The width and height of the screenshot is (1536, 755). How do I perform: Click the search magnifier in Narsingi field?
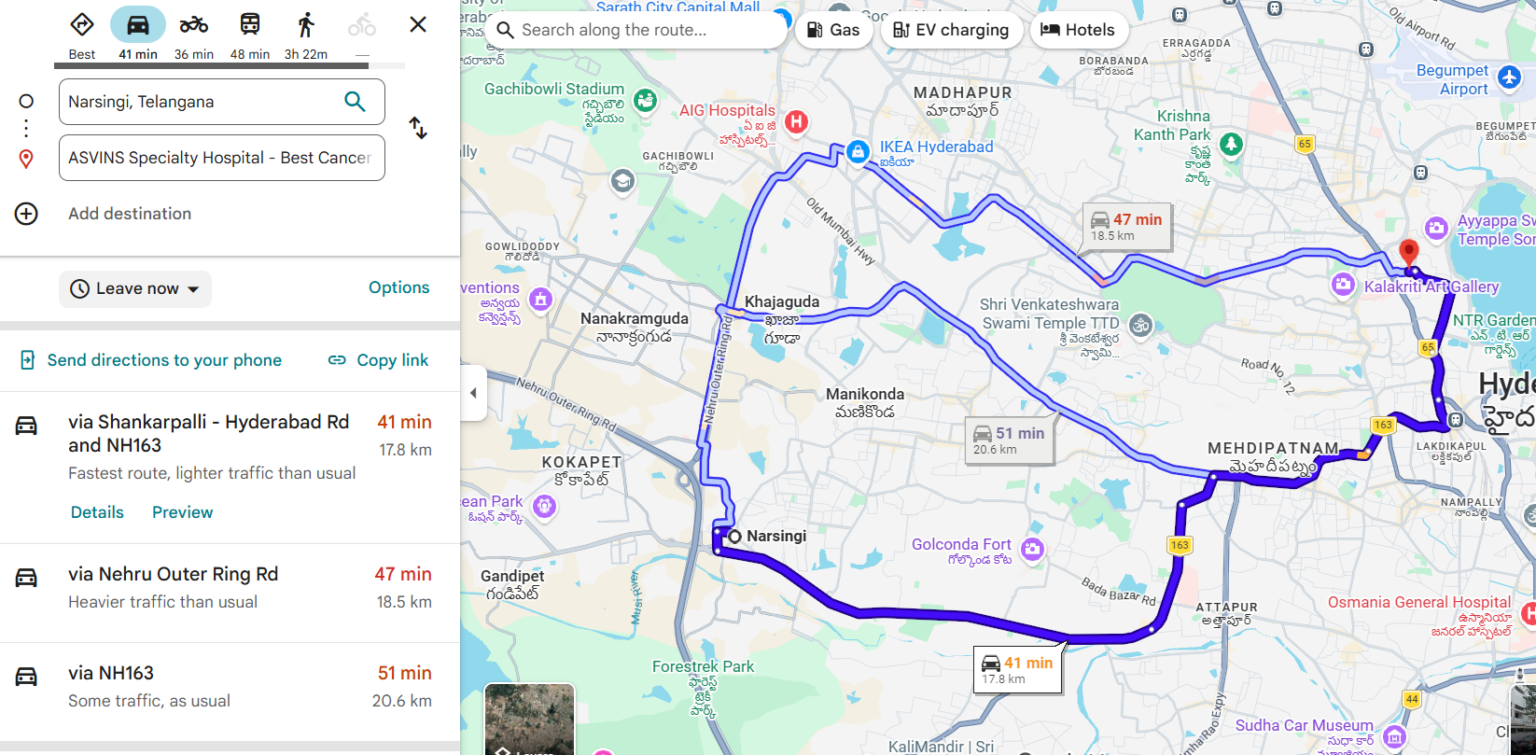point(355,101)
